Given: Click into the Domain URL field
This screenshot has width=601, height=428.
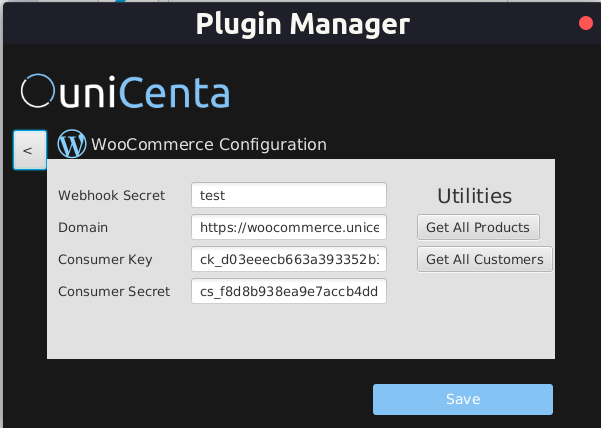Looking at the screenshot, I should click(289, 227).
